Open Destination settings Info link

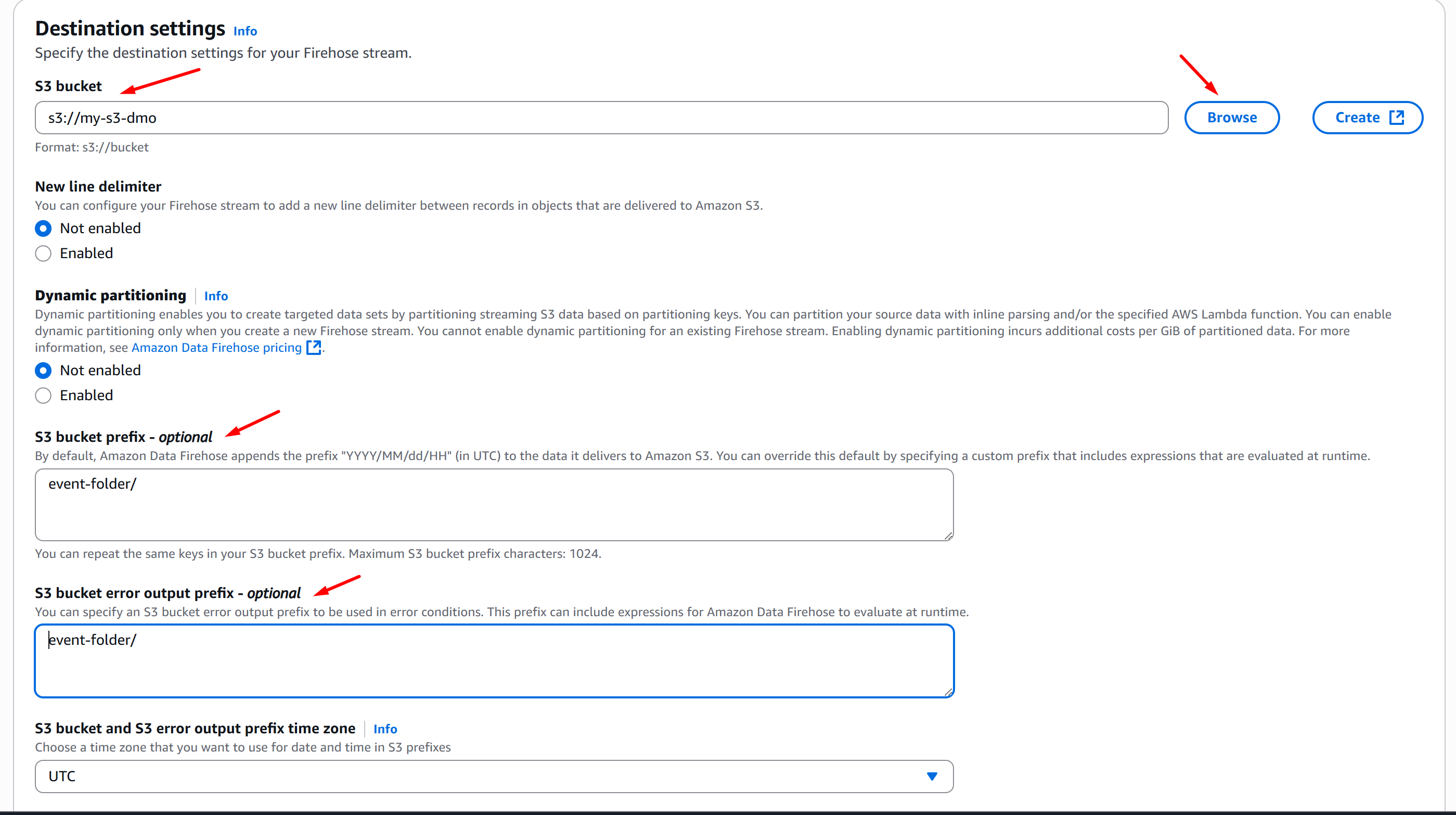coord(244,31)
